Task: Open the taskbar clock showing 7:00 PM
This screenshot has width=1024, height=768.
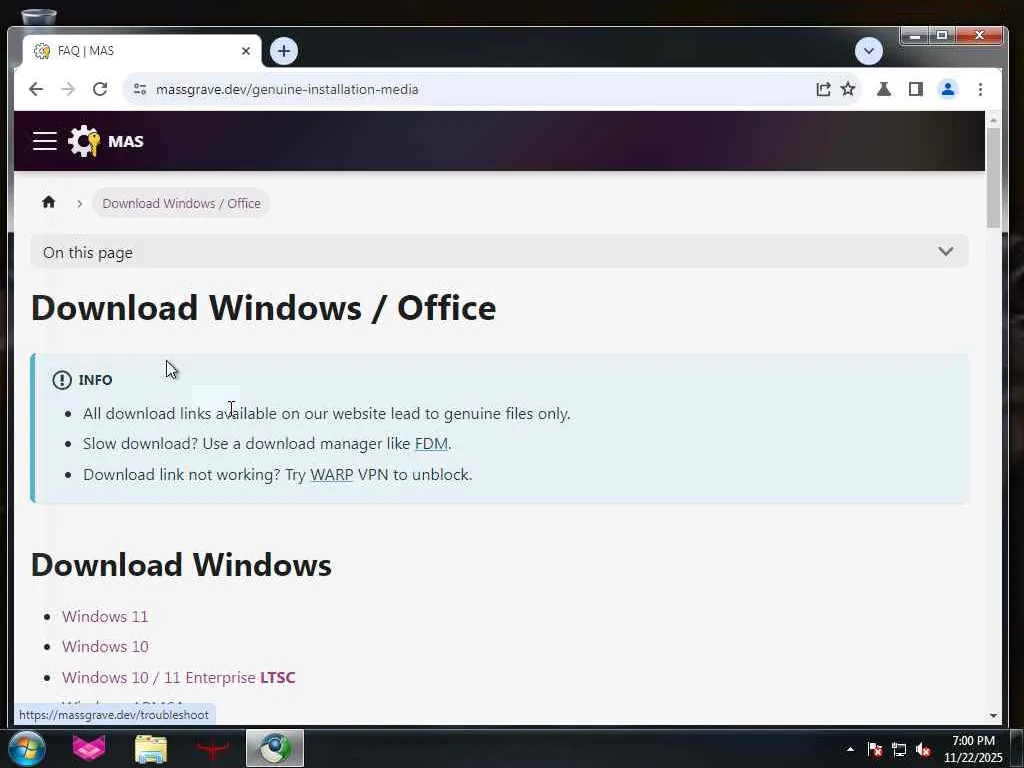Action: tap(973, 749)
